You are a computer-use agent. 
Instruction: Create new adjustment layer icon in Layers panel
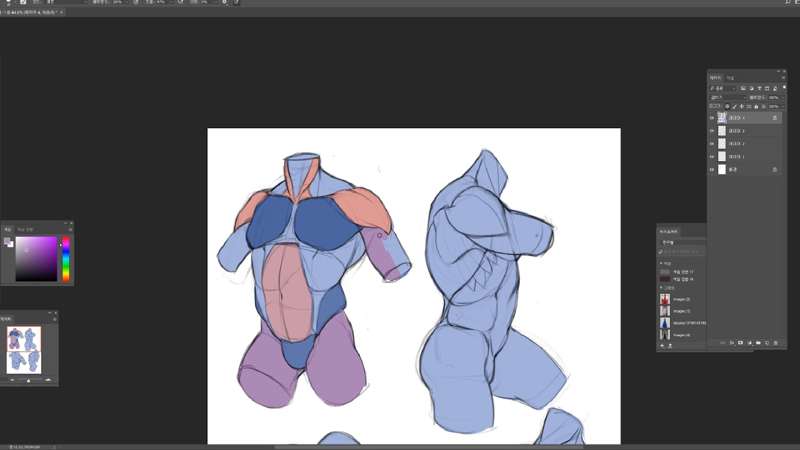[749, 343]
